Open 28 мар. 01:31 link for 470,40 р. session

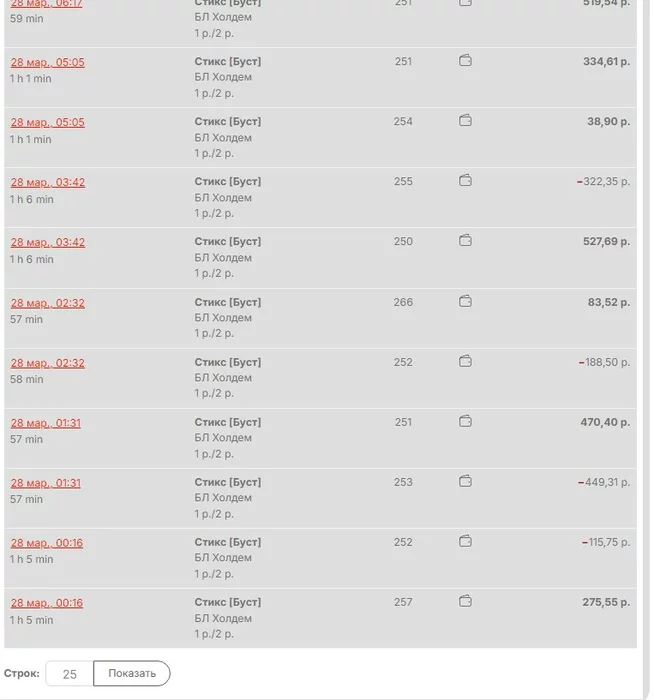45,423
